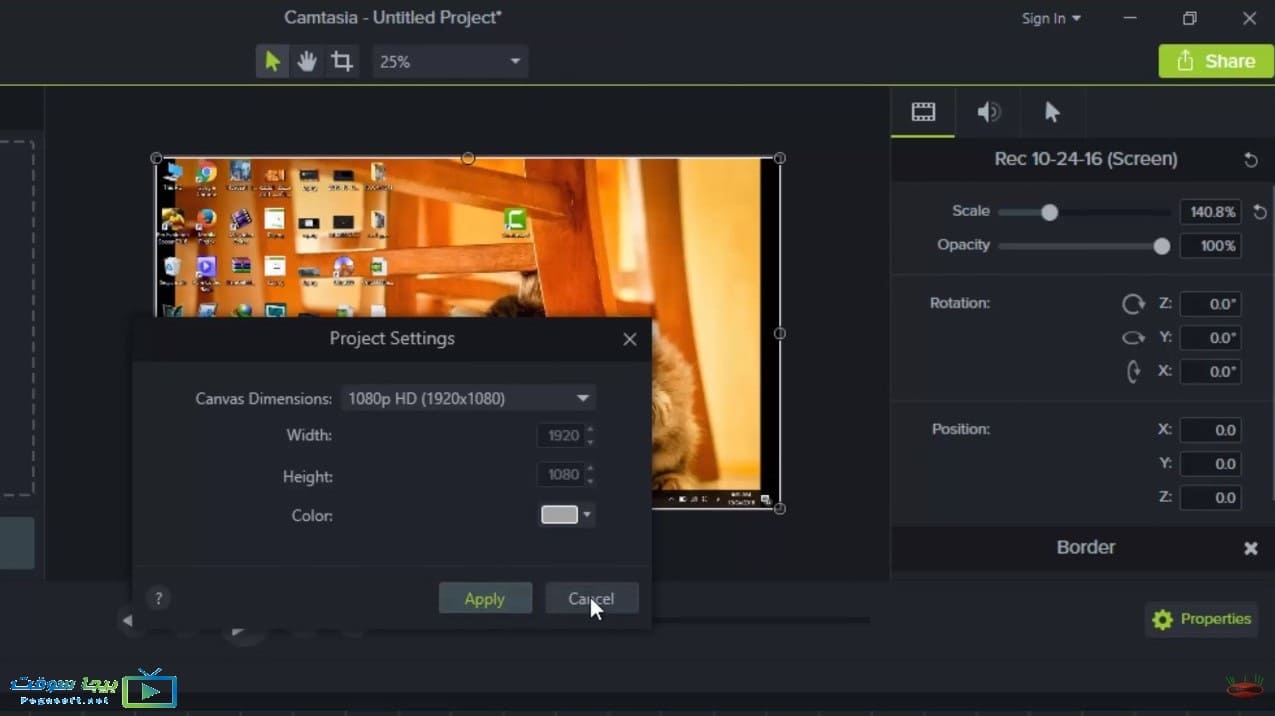This screenshot has width=1275, height=716.
Task: Edit the Position X value field
Action: (x=1211, y=430)
